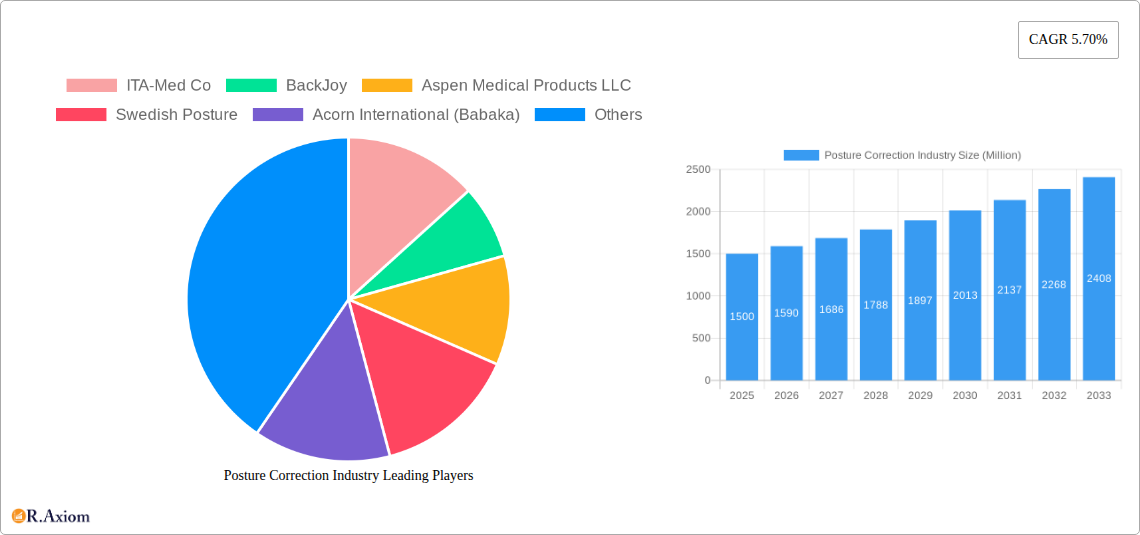This screenshot has width=1140, height=535.
Task: Click the Swedish Posture red legend swatch
Action: [x=81, y=115]
